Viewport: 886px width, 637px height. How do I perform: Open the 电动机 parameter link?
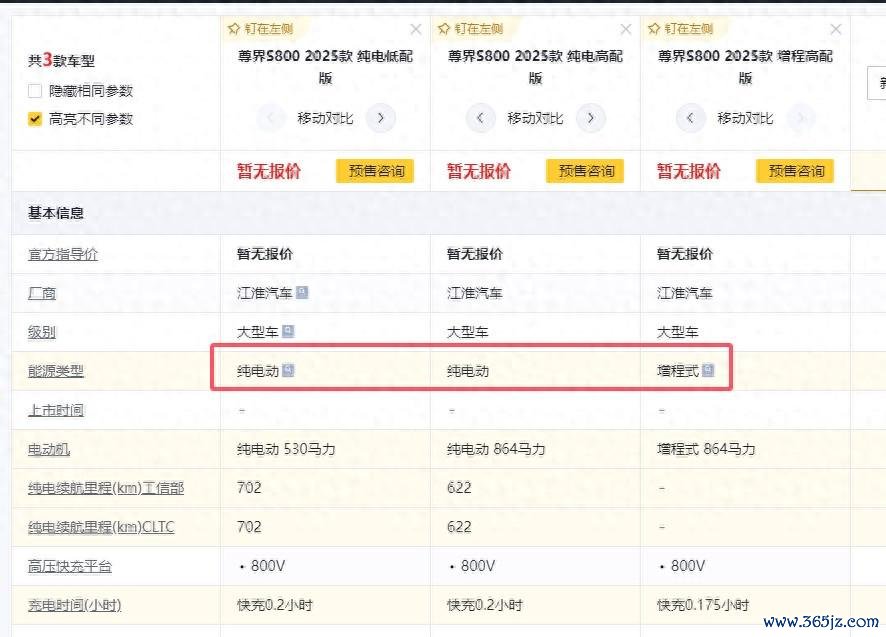click(x=49, y=449)
